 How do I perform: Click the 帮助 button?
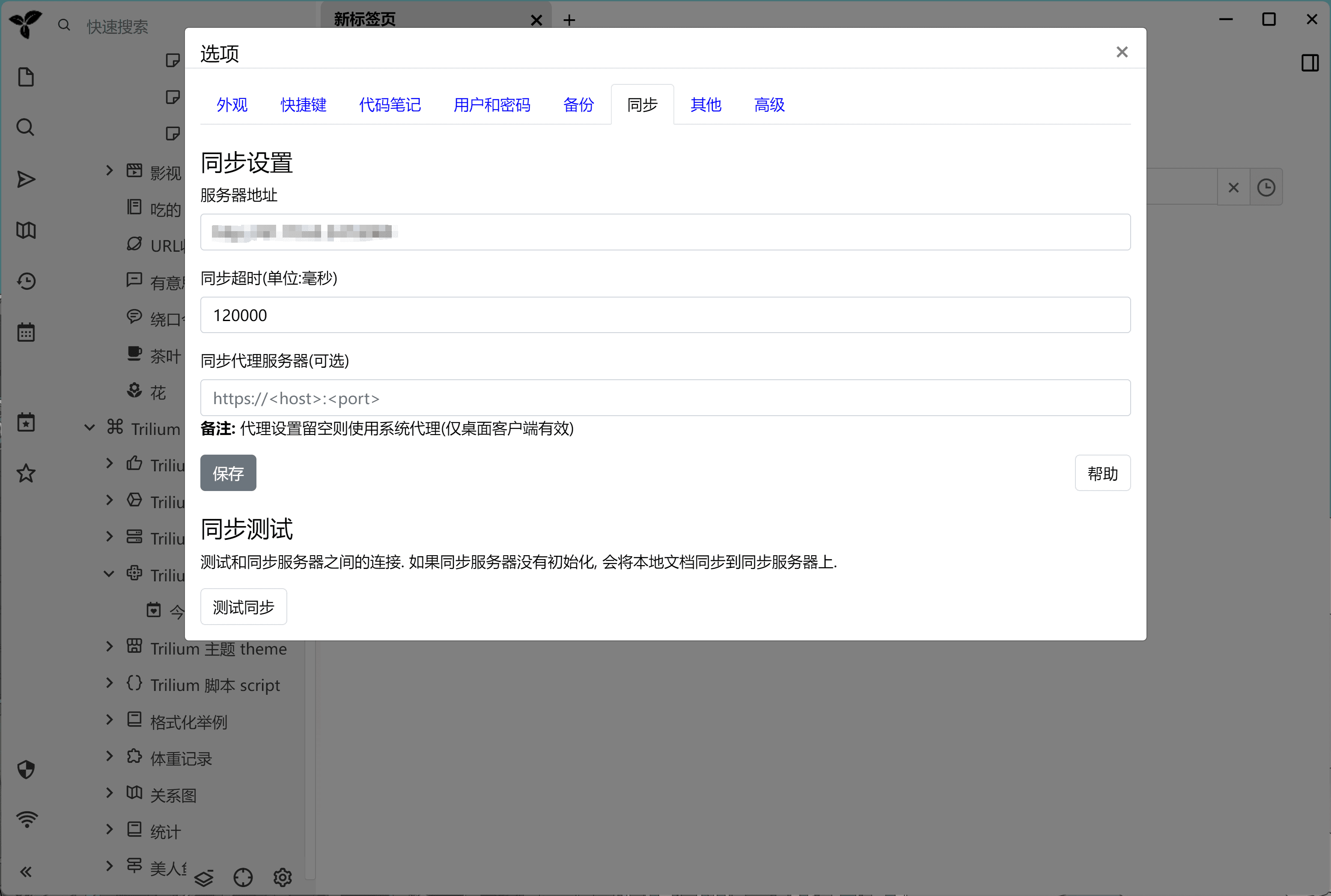[x=1102, y=473]
